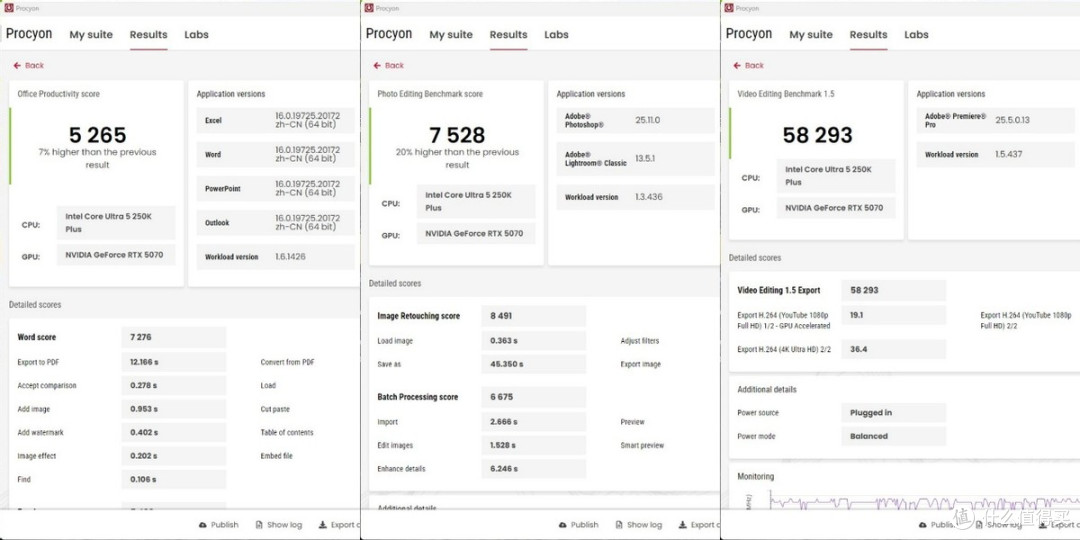Image resolution: width=1080 pixels, height=540 pixels.
Task: Select Image Retouching score 8 491
Action: (534, 316)
